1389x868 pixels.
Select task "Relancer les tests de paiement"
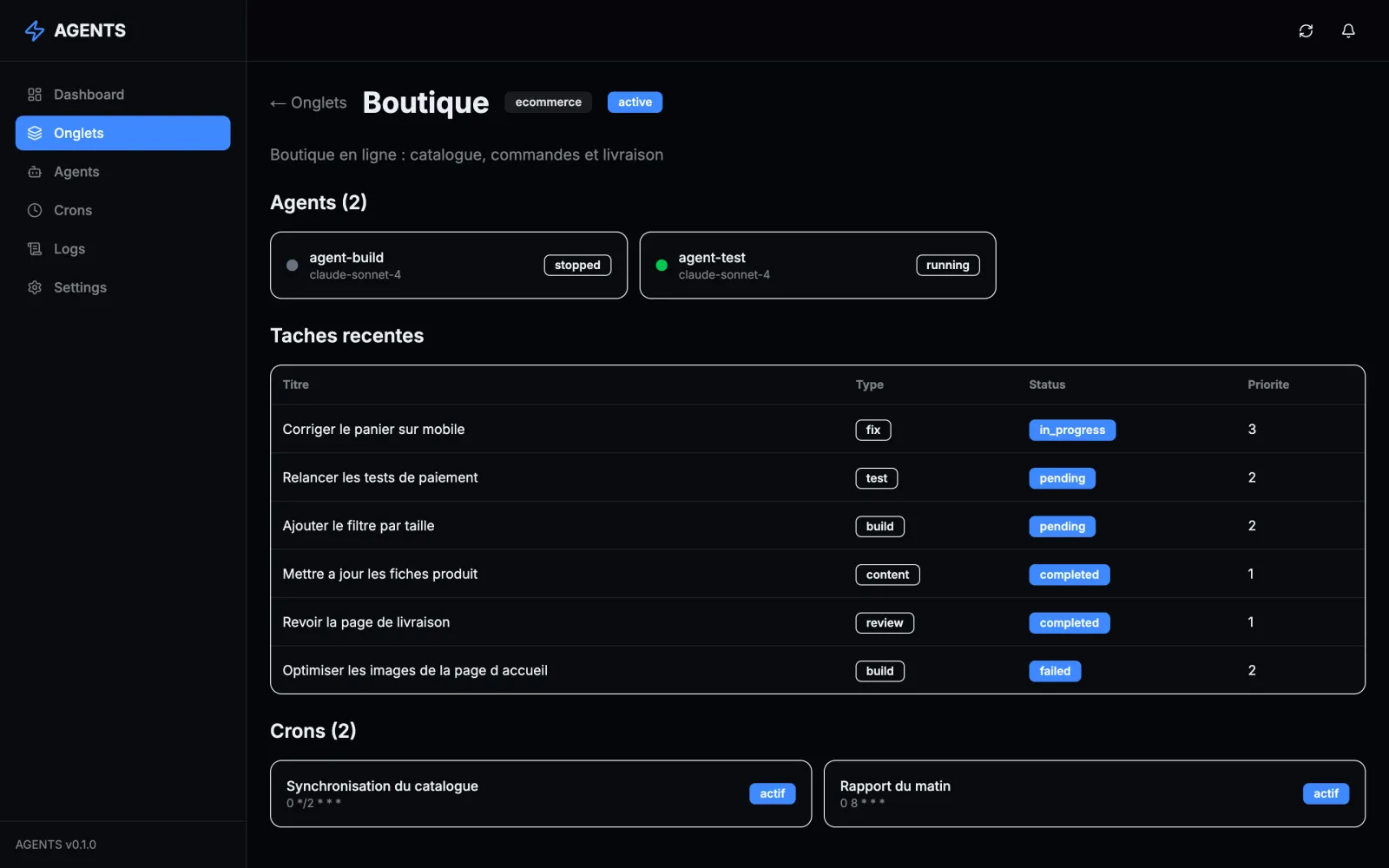(818, 477)
